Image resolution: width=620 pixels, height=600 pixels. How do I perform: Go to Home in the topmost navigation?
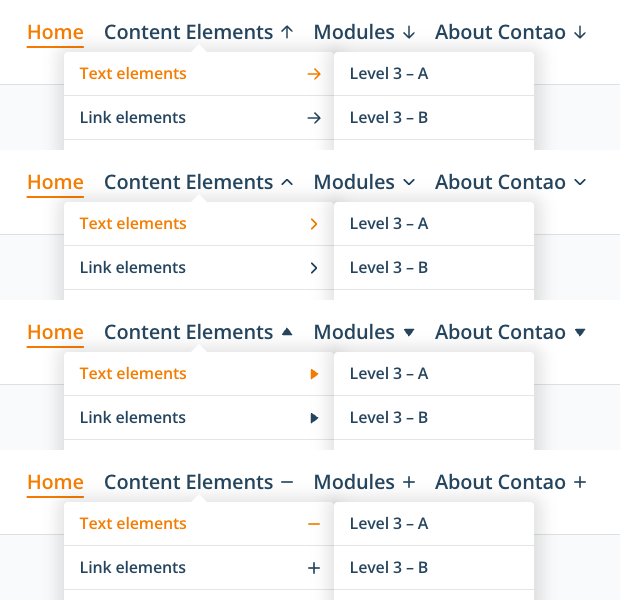click(x=55, y=32)
